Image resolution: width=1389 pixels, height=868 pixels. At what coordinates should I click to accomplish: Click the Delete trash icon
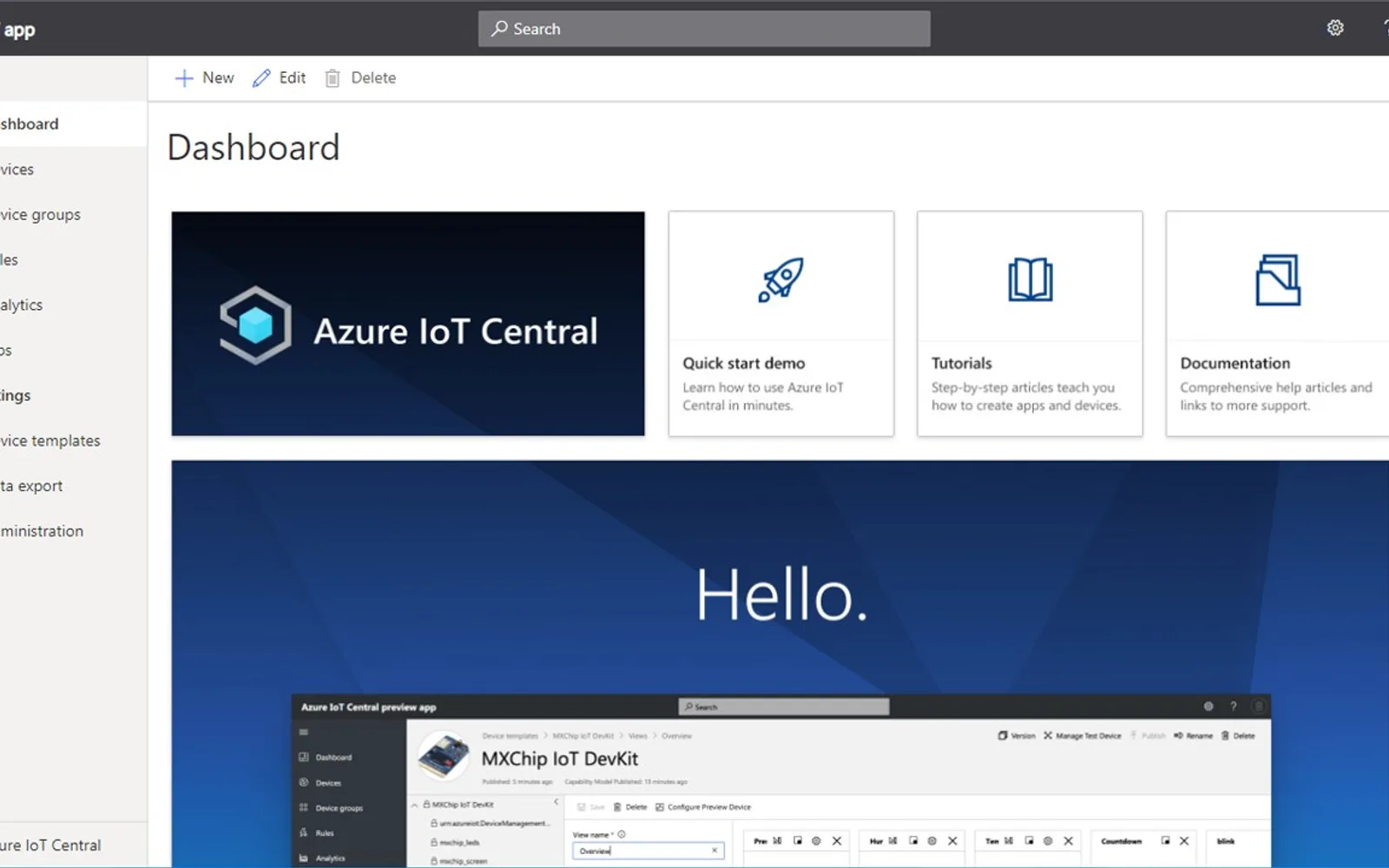332,78
